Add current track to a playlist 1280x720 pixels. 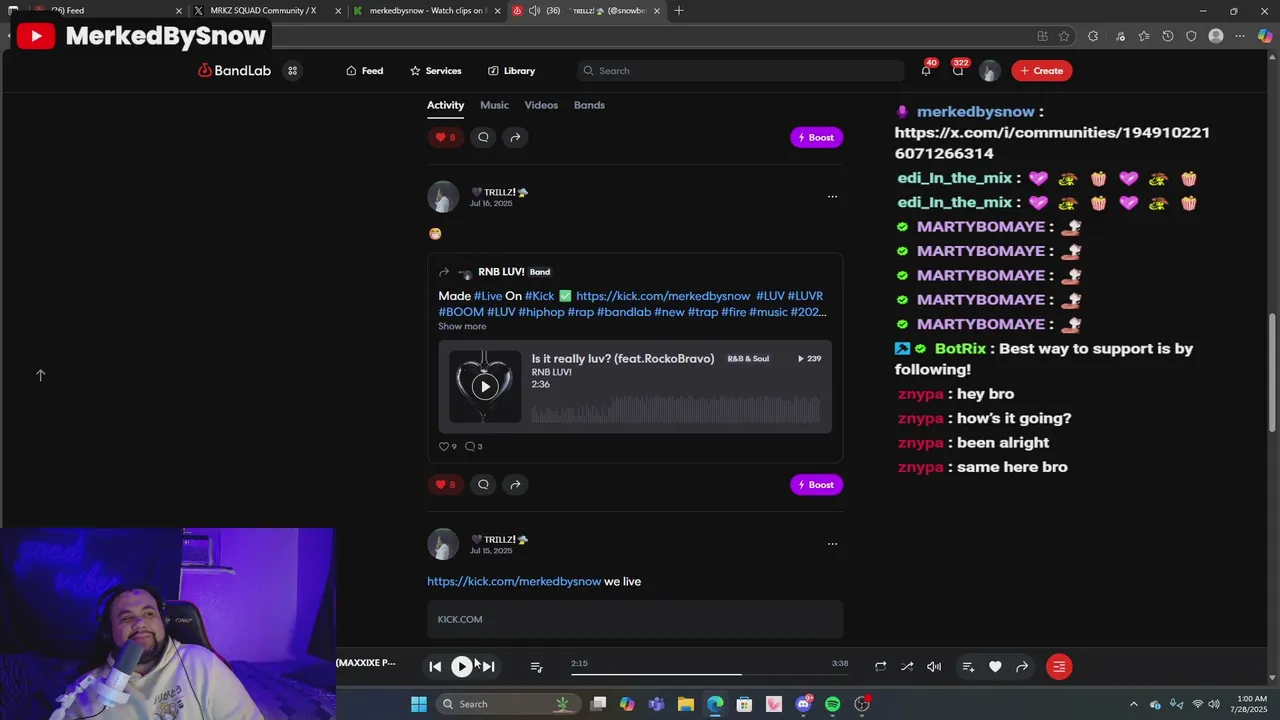pos(968,667)
